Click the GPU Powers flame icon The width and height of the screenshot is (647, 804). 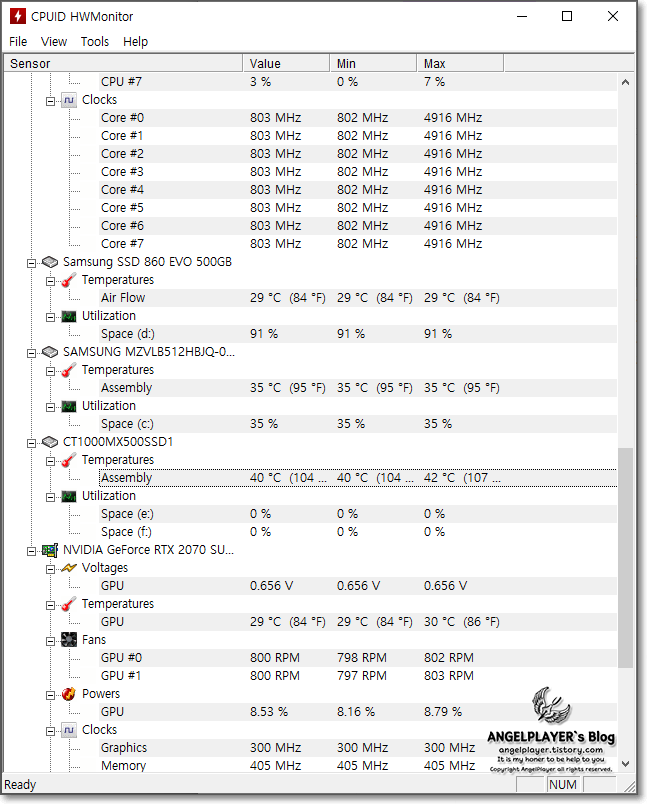69,694
